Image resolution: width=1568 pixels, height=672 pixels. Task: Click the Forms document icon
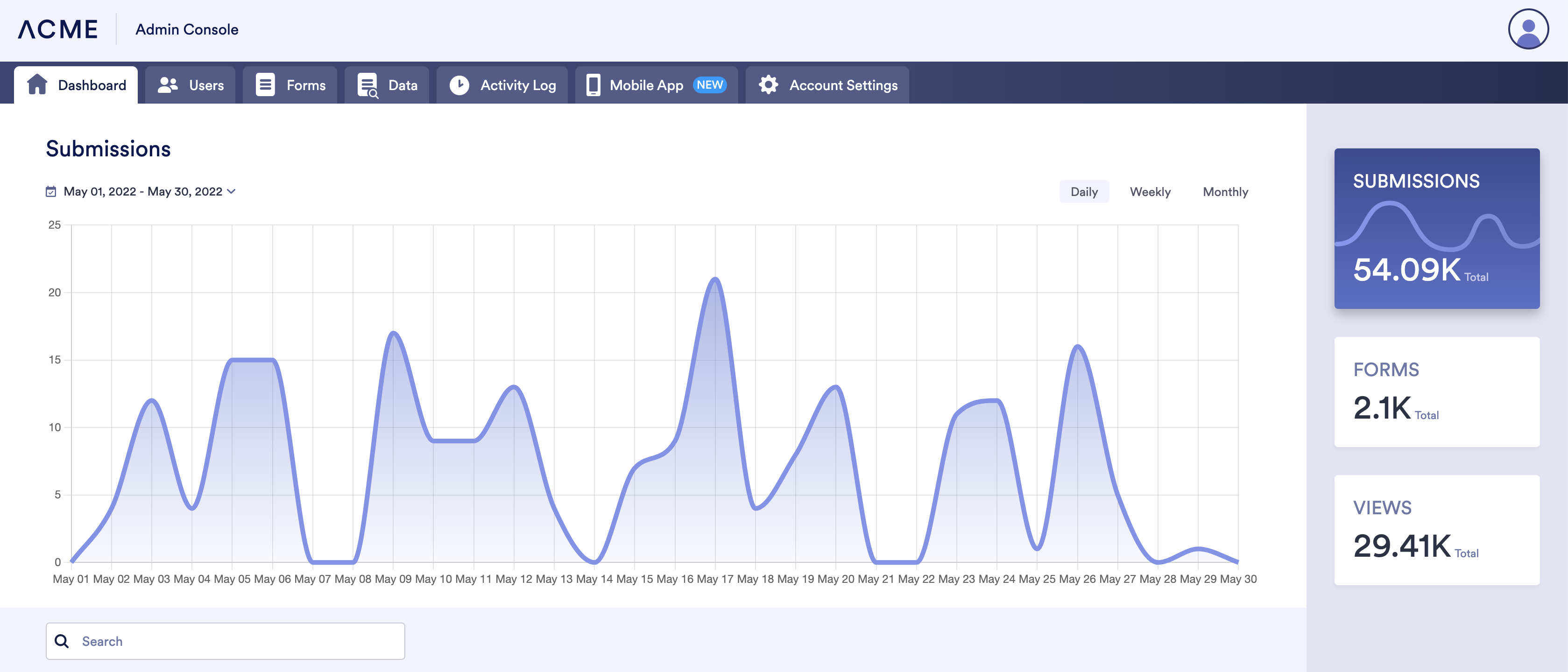coord(265,84)
